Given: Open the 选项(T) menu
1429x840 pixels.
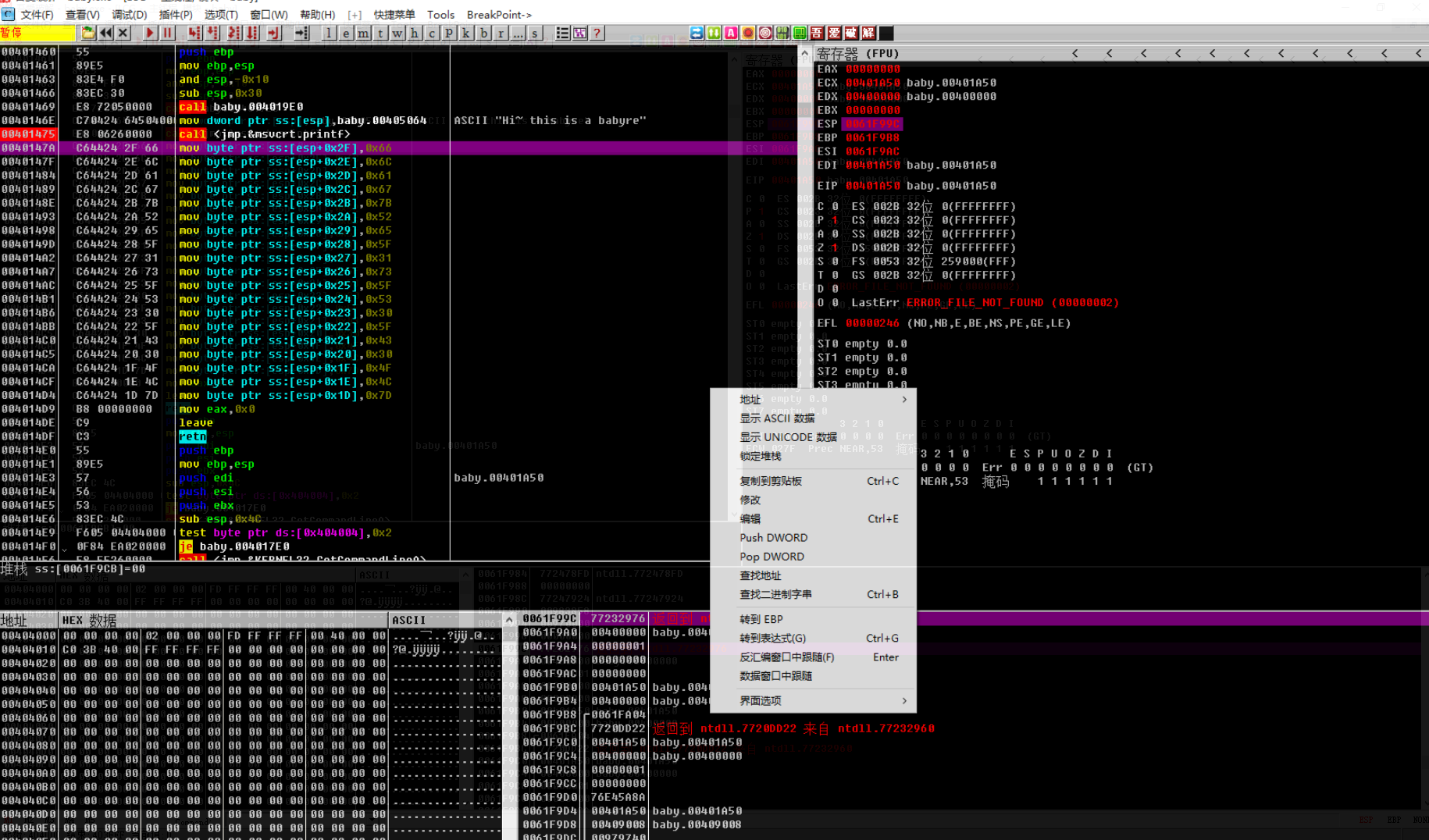Looking at the screenshot, I should coord(222,15).
